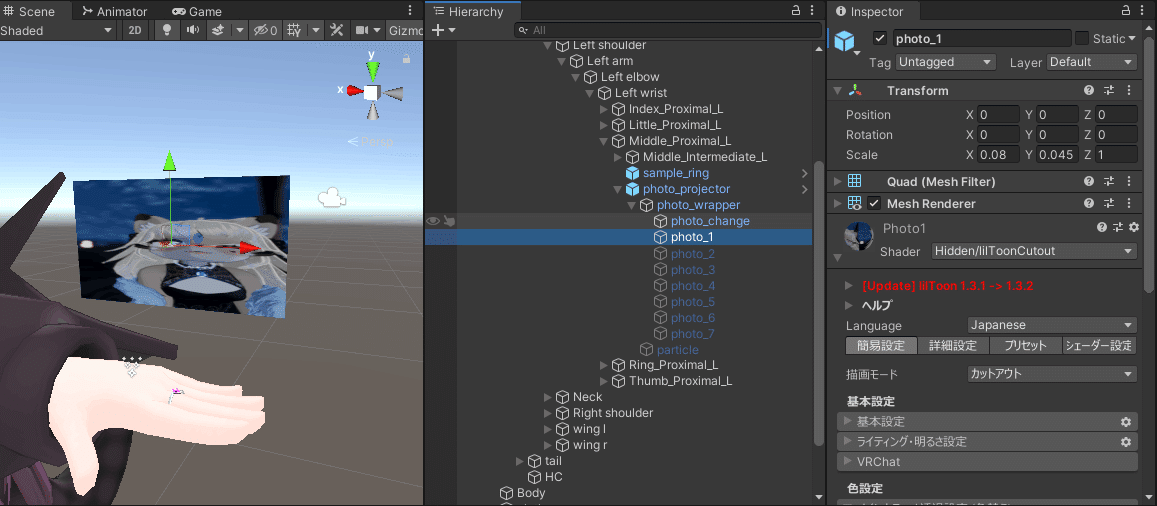Select photo_2 in the hierarchy
Screen dimensions: 1157x506
point(692,254)
